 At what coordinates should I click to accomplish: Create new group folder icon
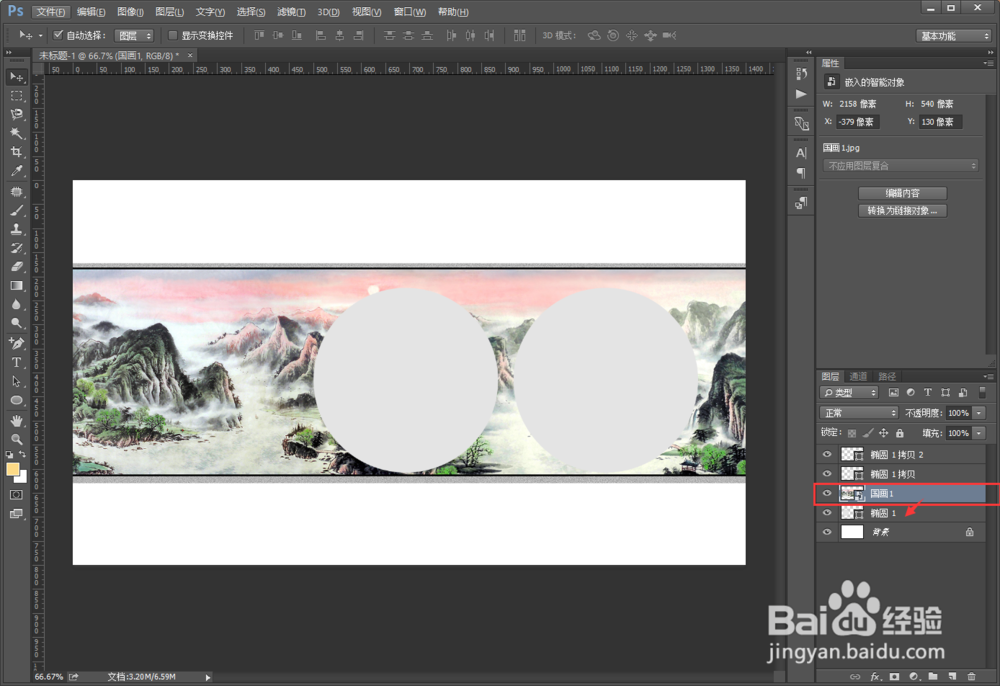[933, 676]
